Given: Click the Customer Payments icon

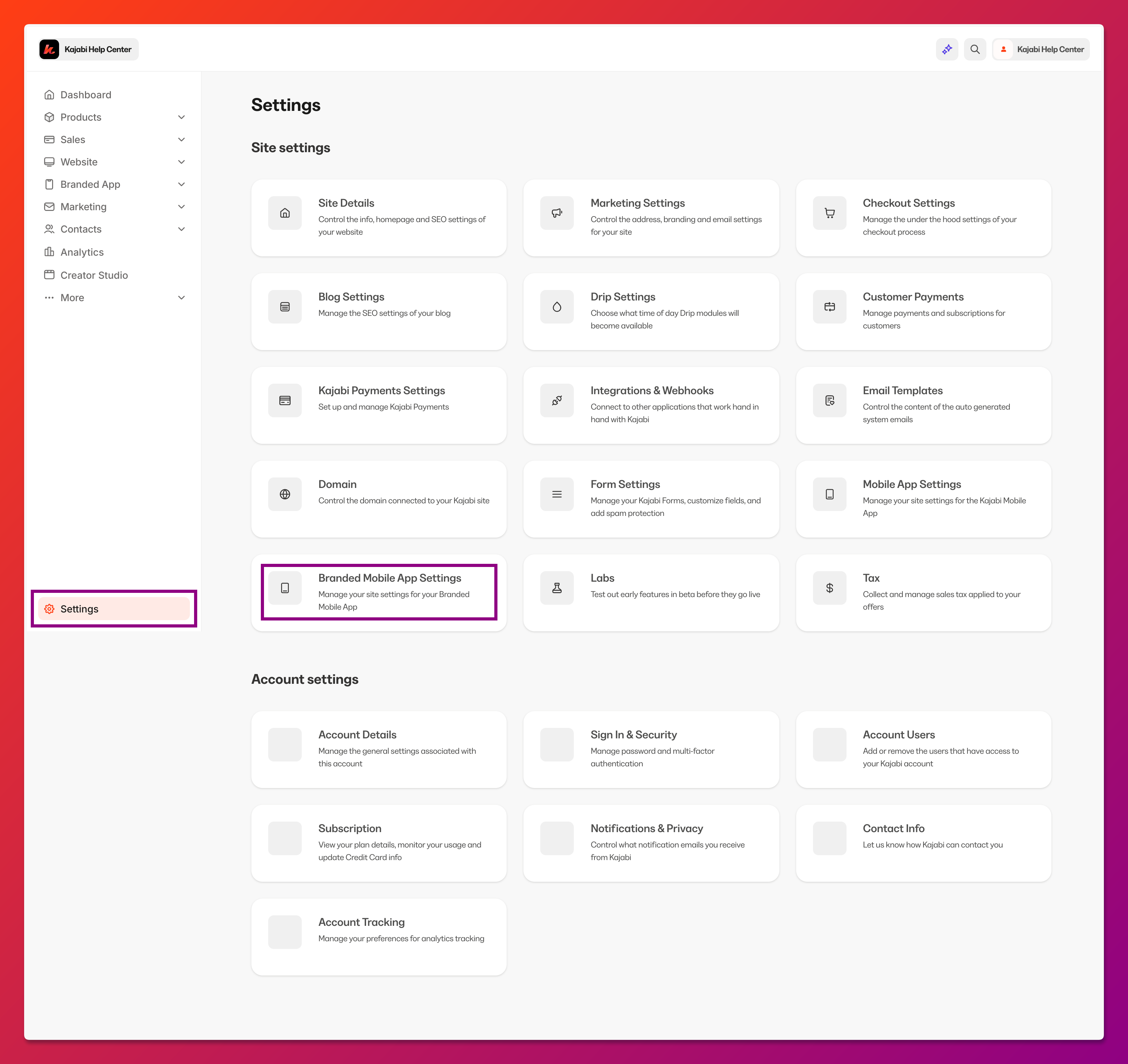Looking at the screenshot, I should point(829,307).
